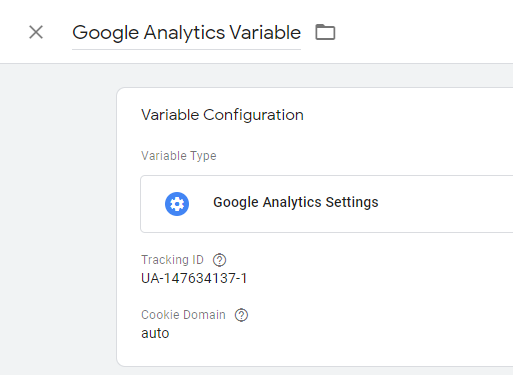Open the folder icon beside the variable name
Viewport: 513px width, 375px height.
pyautogui.click(x=325, y=32)
